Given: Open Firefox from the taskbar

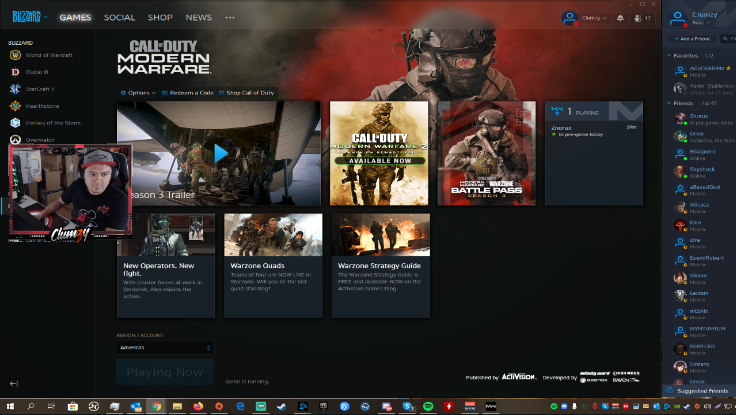Looking at the screenshot, I should (x=198, y=406).
